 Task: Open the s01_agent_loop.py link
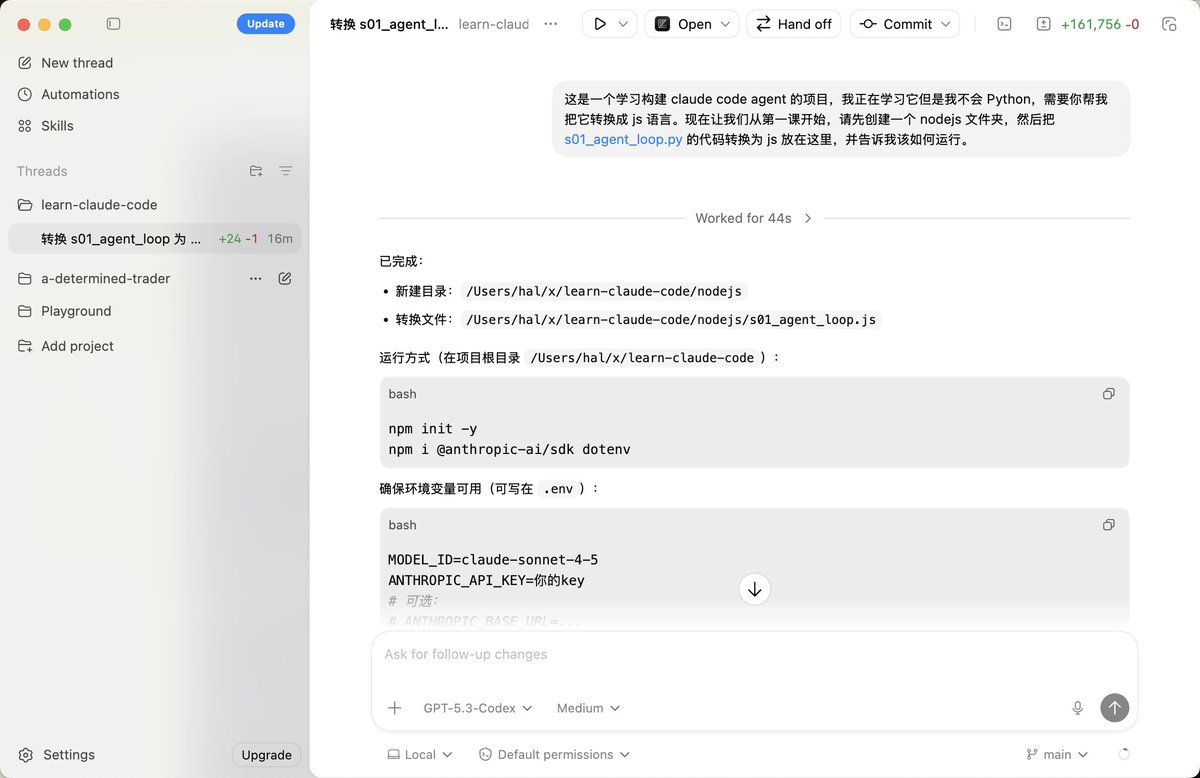[623, 139]
